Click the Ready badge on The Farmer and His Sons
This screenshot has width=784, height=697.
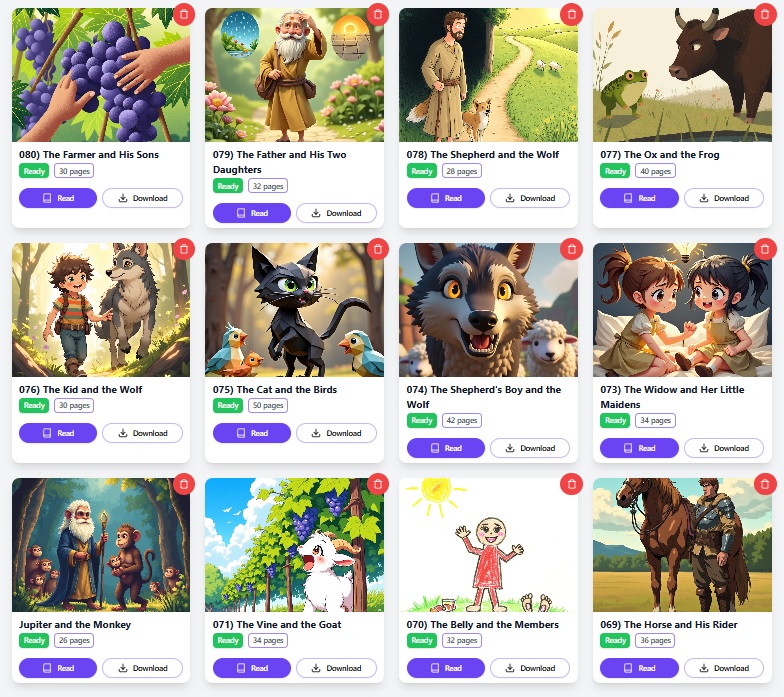point(34,171)
